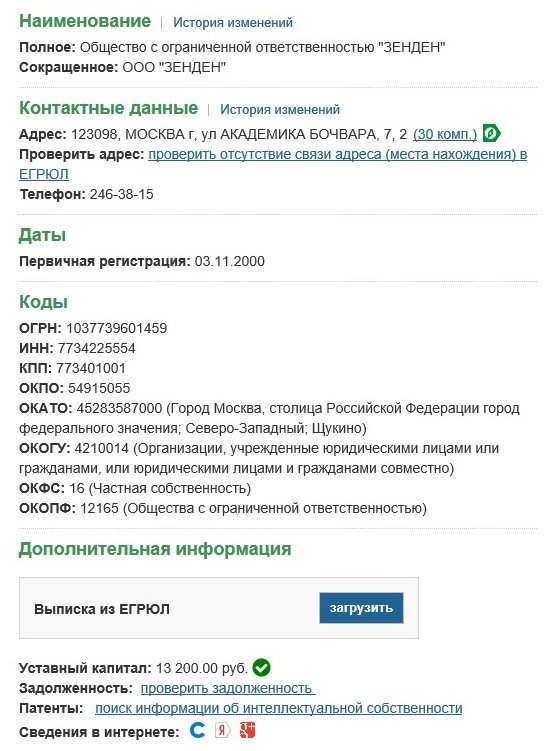Viewport: 553px width, 751px height.
Task: Click the проверить задолженность link
Action: pyautogui.click(x=228, y=688)
